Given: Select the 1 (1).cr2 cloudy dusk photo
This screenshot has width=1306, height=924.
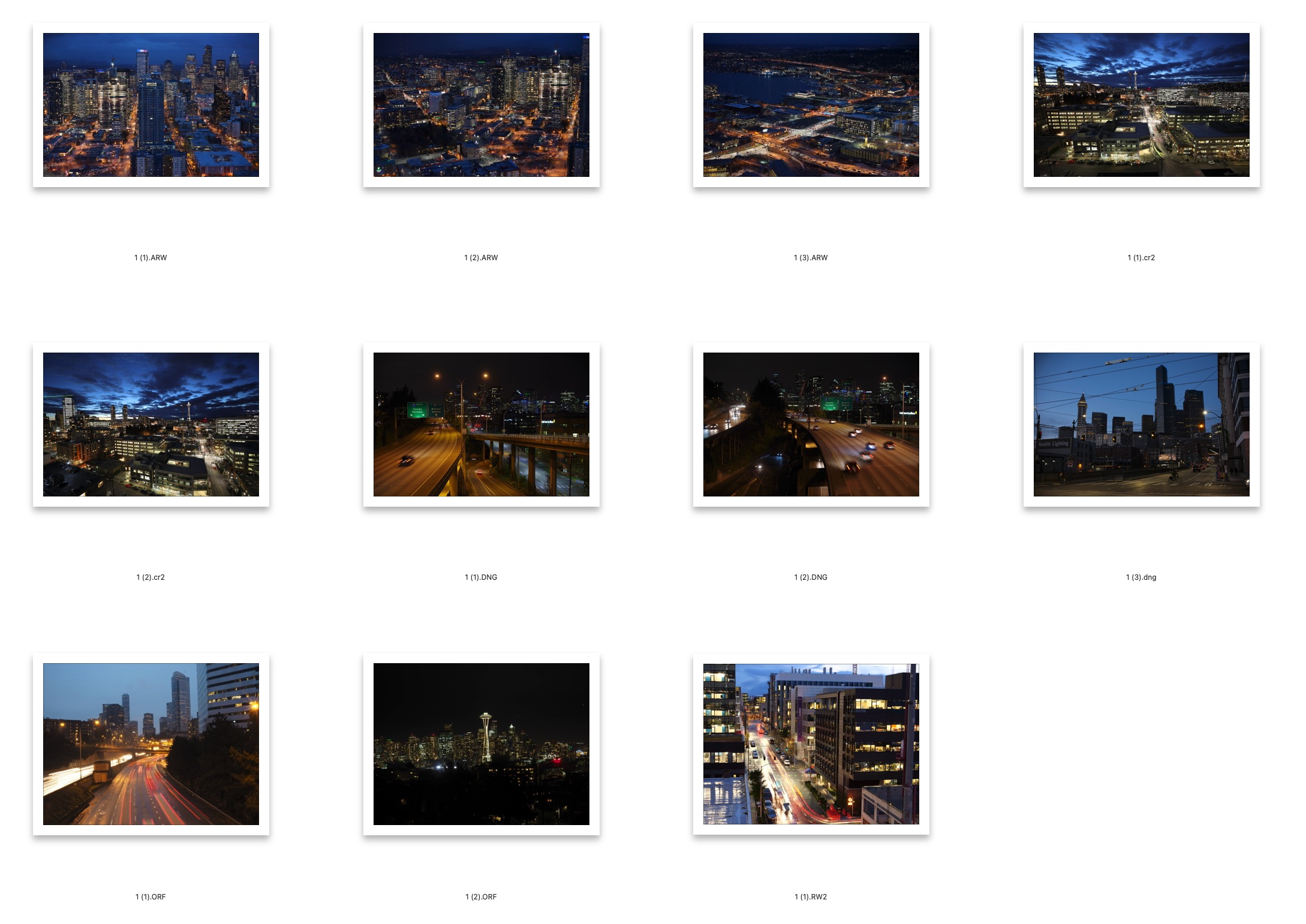Looking at the screenshot, I should click(1141, 105).
